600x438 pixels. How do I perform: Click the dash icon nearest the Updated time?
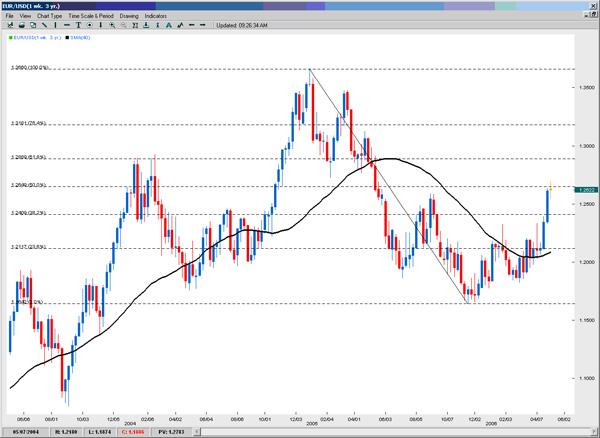[203, 25]
